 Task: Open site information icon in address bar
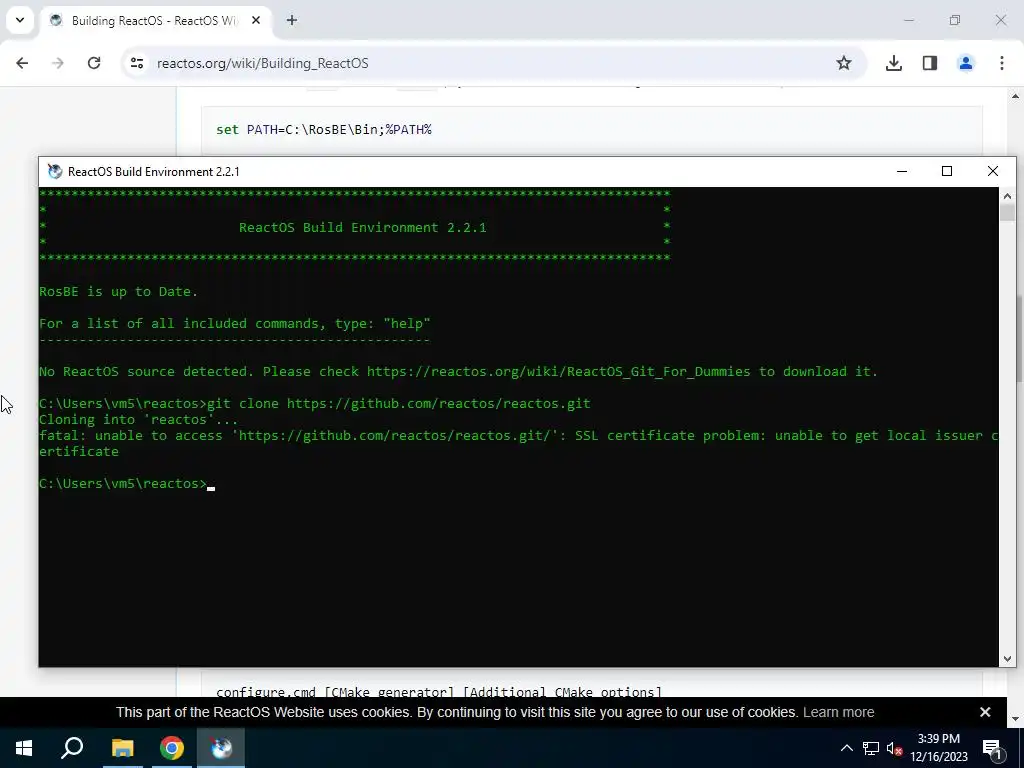136,63
